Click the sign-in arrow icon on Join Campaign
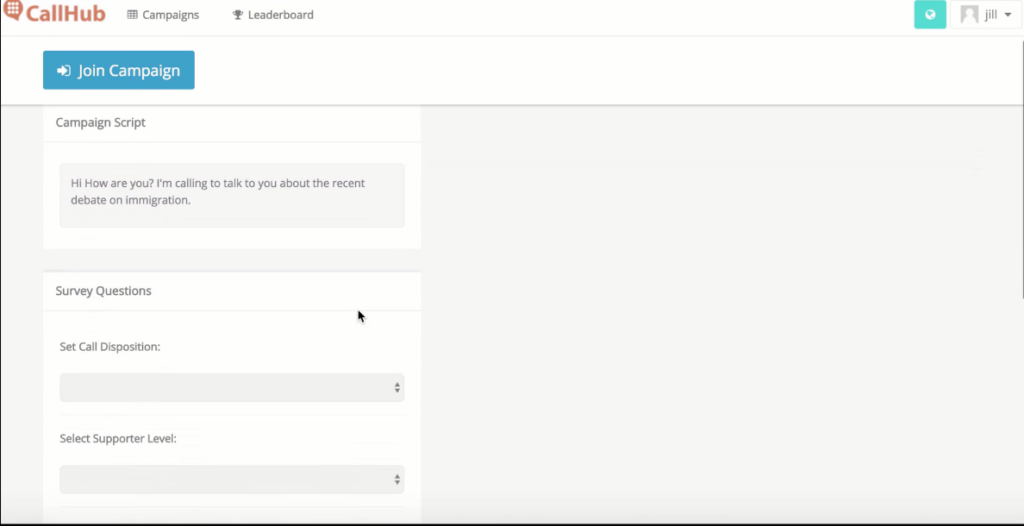The image size is (1024, 526). click(63, 71)
